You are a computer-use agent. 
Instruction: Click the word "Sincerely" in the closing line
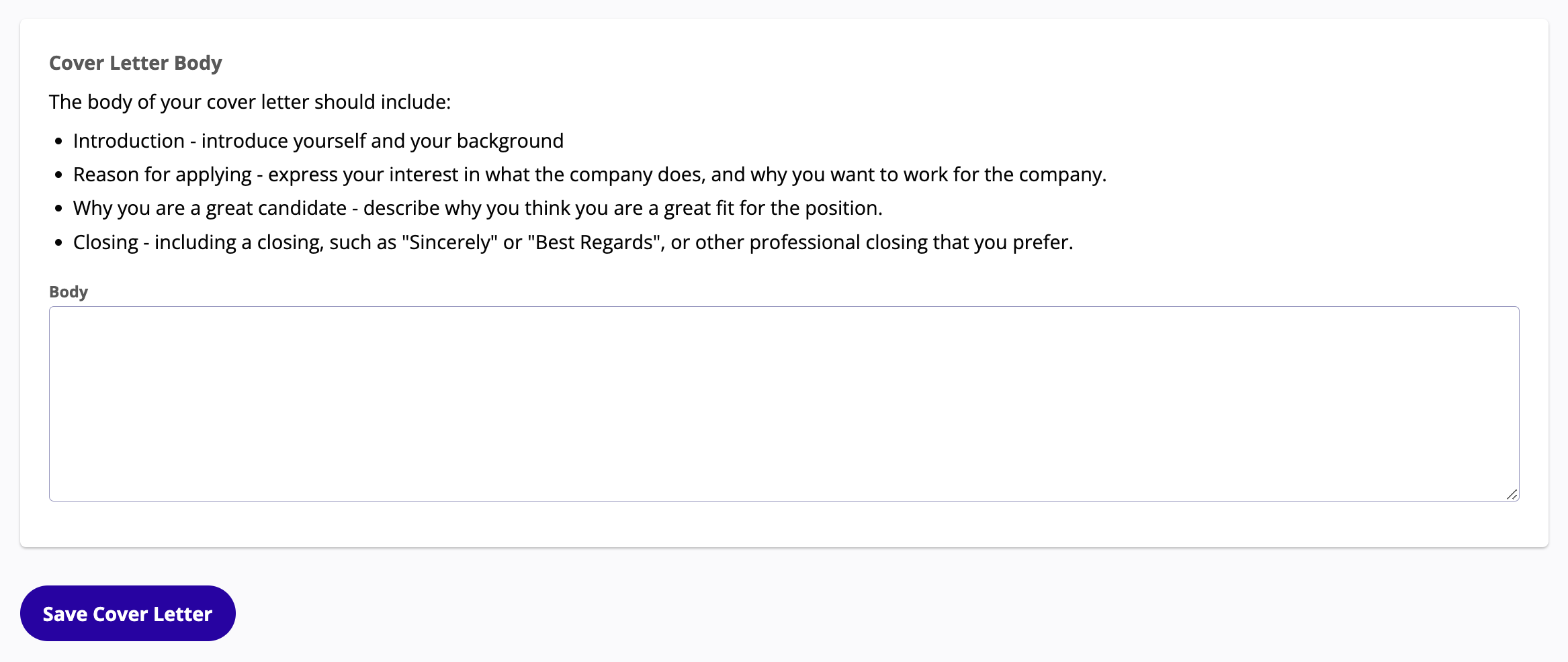449,242
